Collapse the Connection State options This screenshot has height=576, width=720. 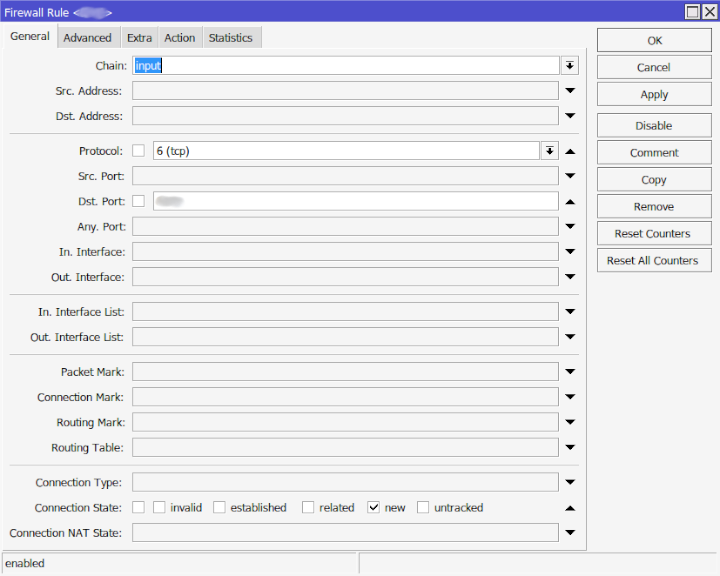(x=570, y=508)
